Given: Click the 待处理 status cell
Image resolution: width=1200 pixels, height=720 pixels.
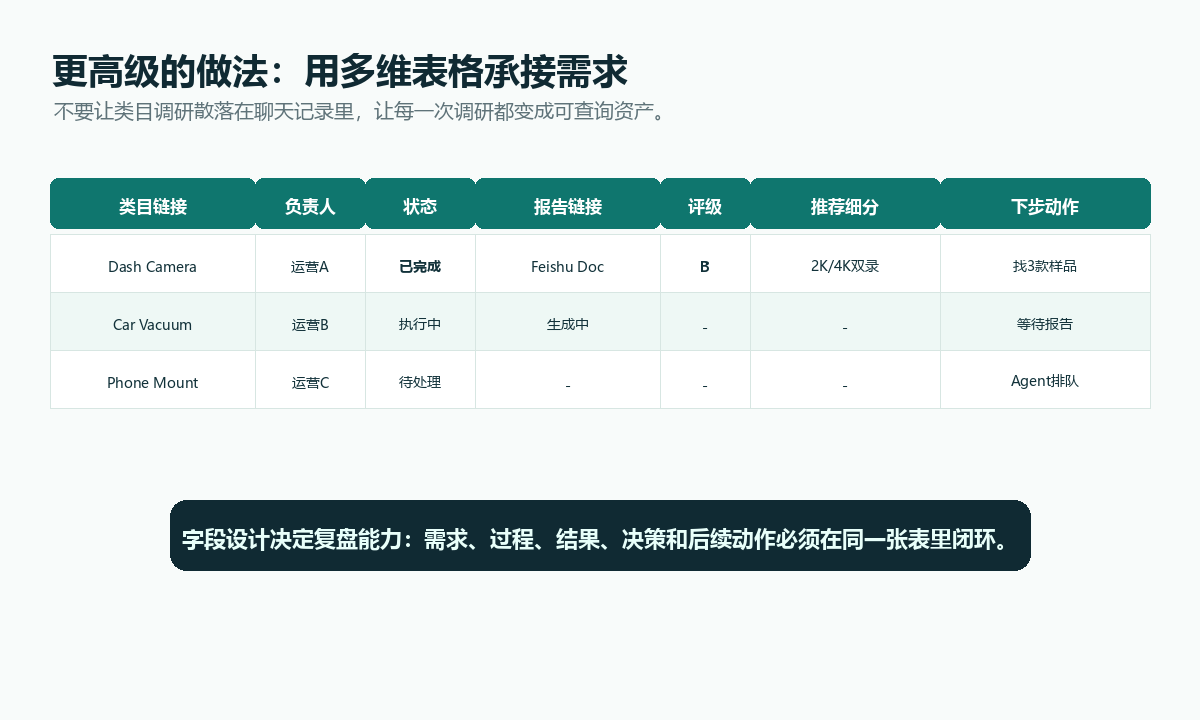Looking at the screenshot, I should tap(420, 380).
